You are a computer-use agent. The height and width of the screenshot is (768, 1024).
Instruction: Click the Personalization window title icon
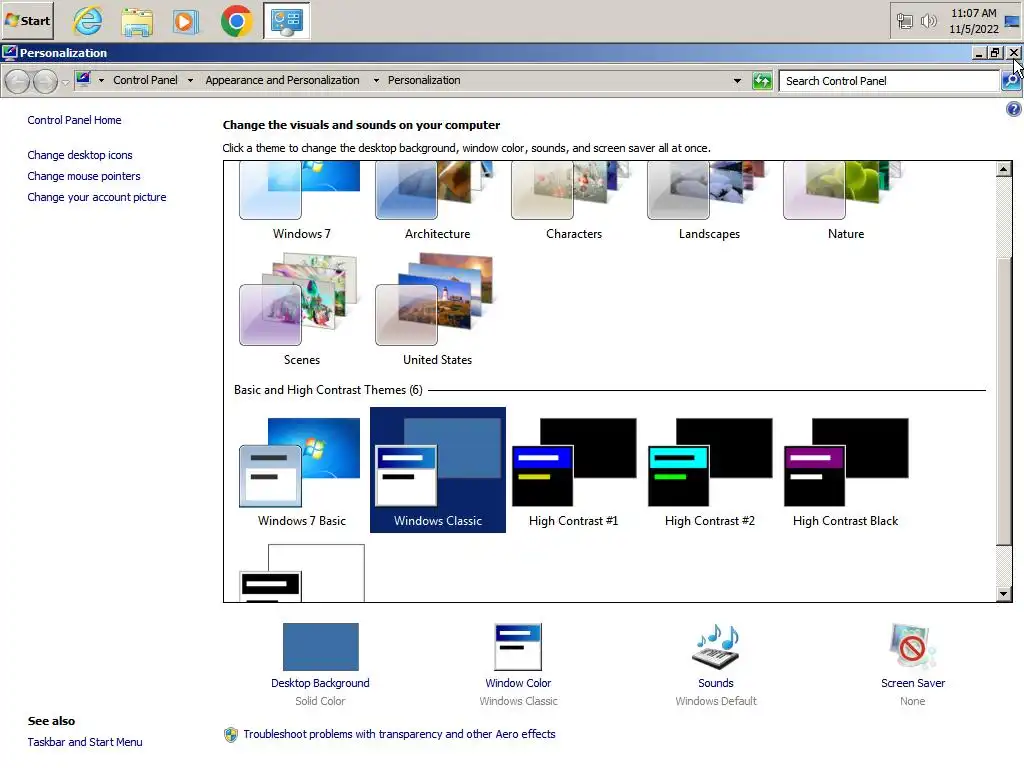(9, 52)
